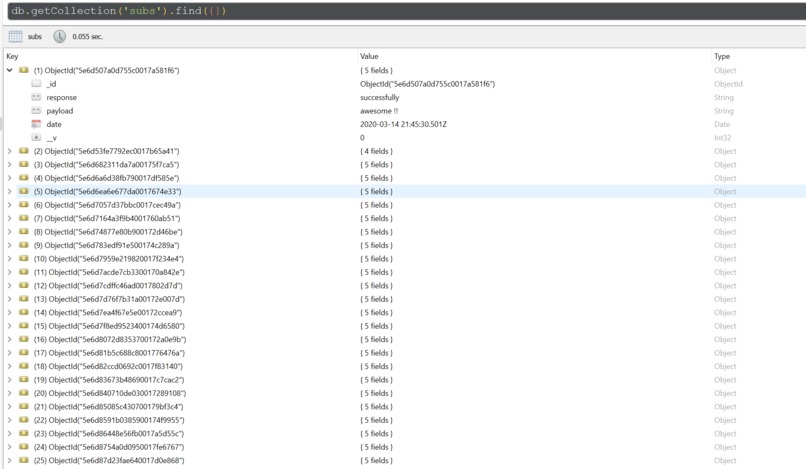Expand document (24) chevron

[9, 447]
